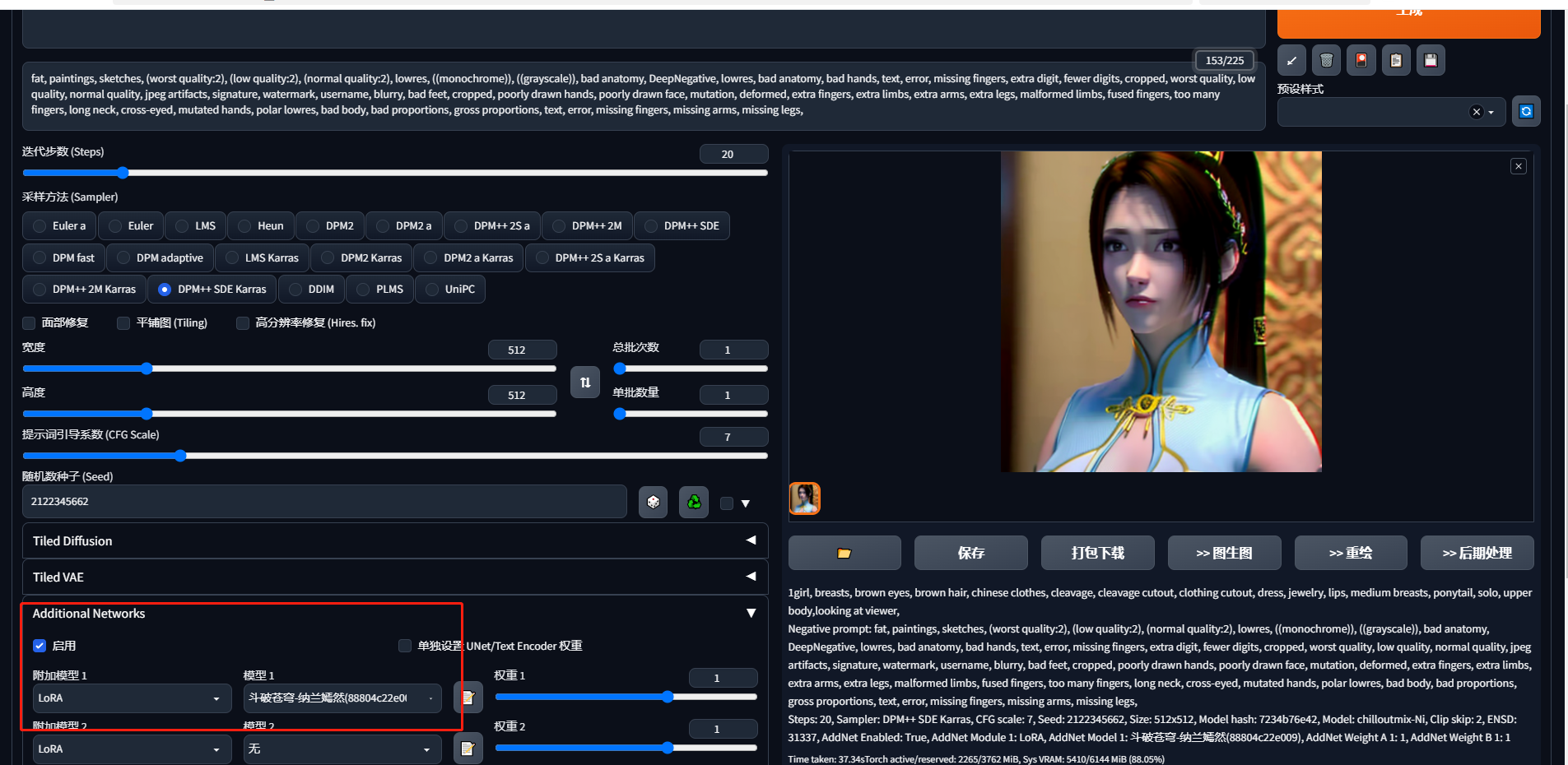
Task: Click the dice random seed icon
Action: pyautogui.click(x=653, y=502)
